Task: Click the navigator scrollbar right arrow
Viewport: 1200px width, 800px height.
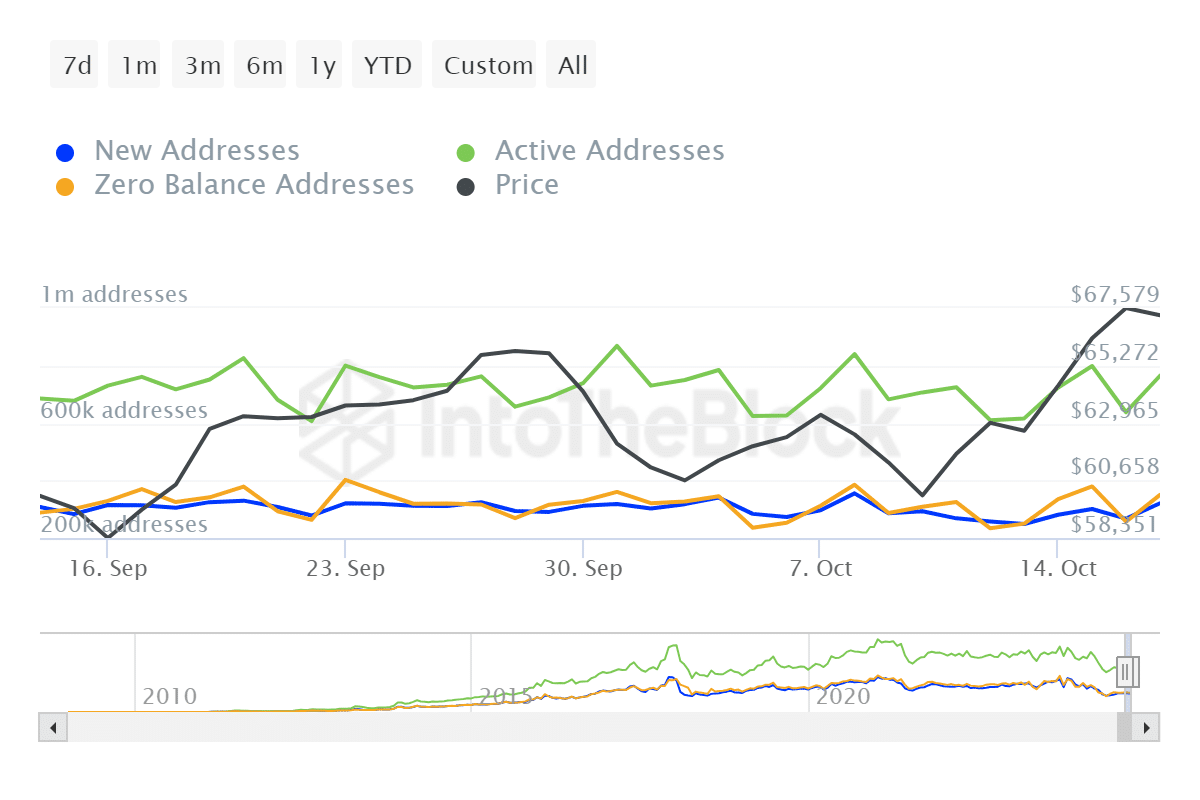Action: click(x=1147, y=727)
